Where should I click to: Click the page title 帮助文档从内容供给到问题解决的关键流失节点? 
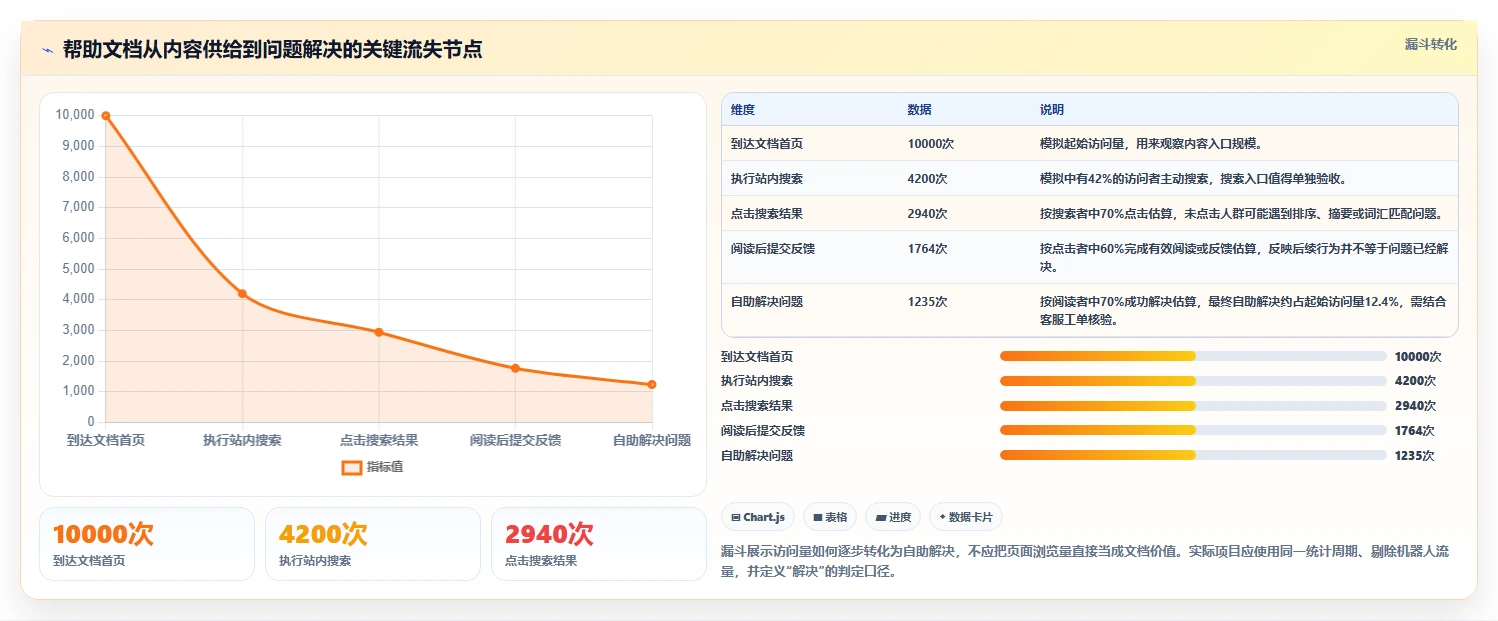click(273, 49)
